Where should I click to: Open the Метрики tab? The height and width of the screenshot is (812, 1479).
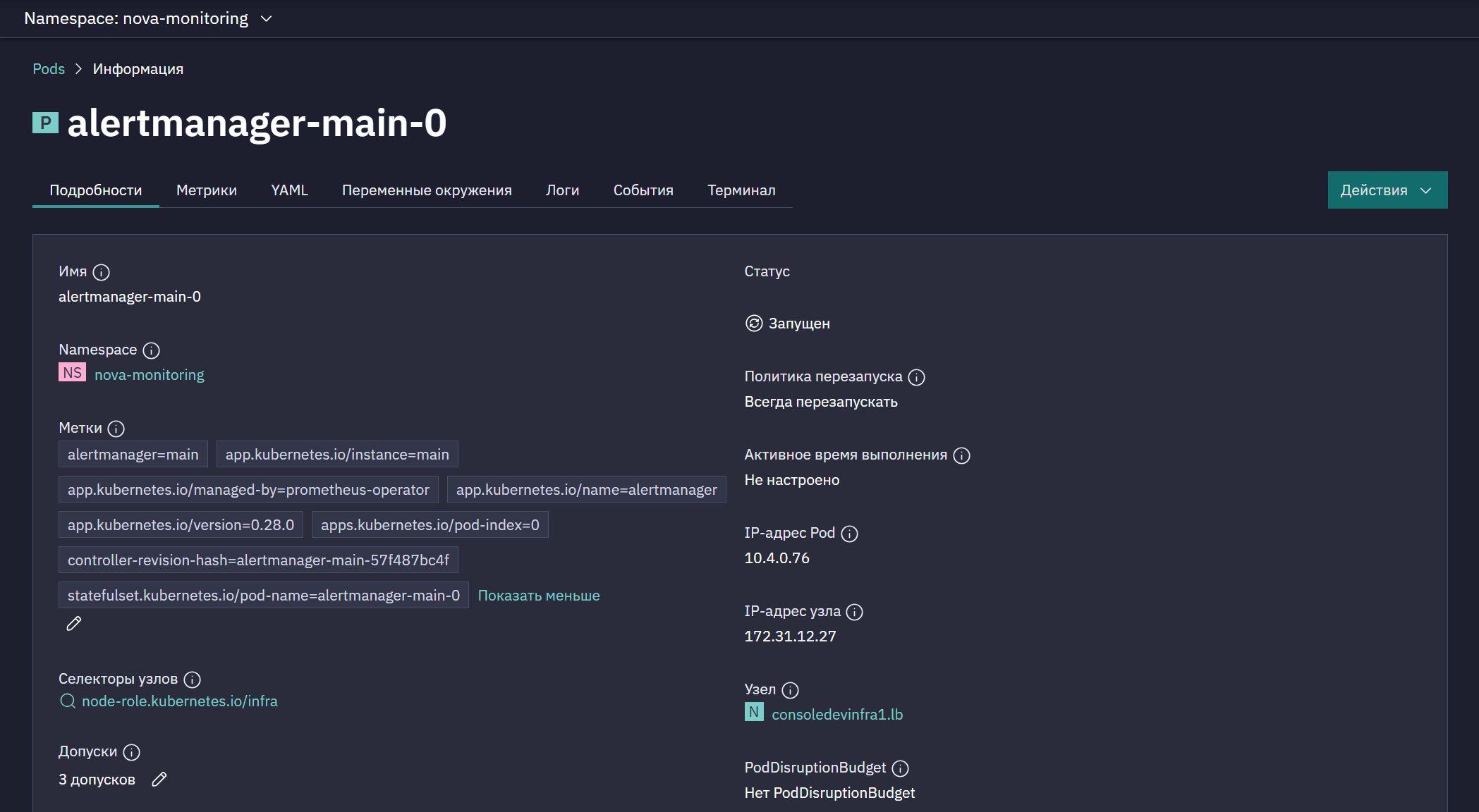tap(207, 190)
